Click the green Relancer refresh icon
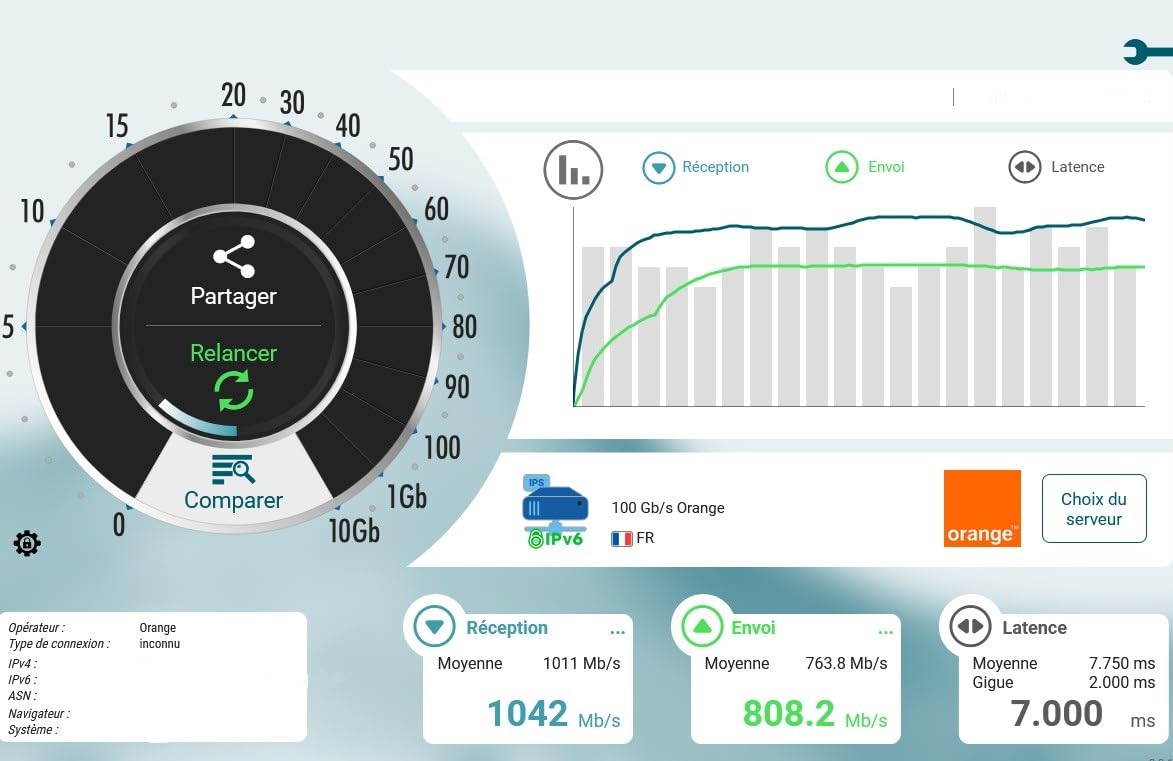This screenshot has height=761, width=1173. click(234, 390)
